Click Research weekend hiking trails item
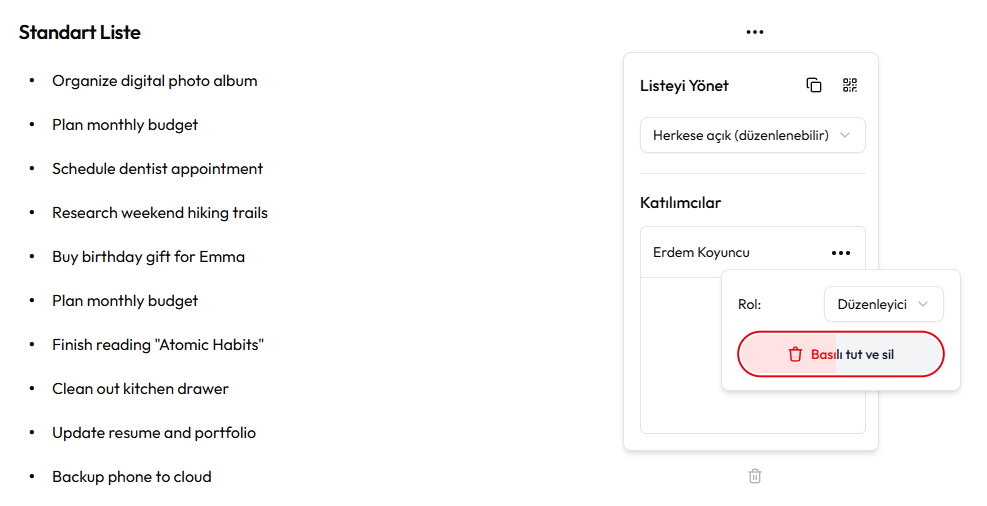987x506 pixels. point(160,213)
